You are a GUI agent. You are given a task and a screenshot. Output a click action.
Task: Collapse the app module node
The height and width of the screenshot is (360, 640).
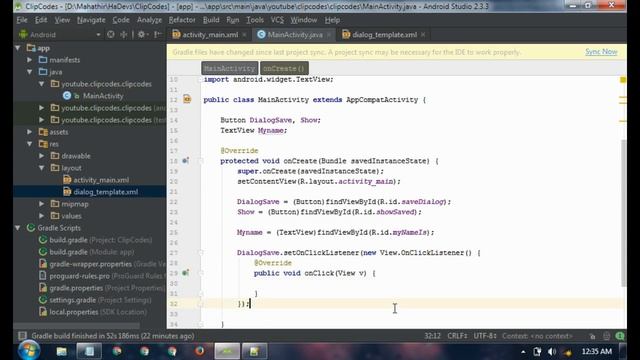[x=18, y=48]
